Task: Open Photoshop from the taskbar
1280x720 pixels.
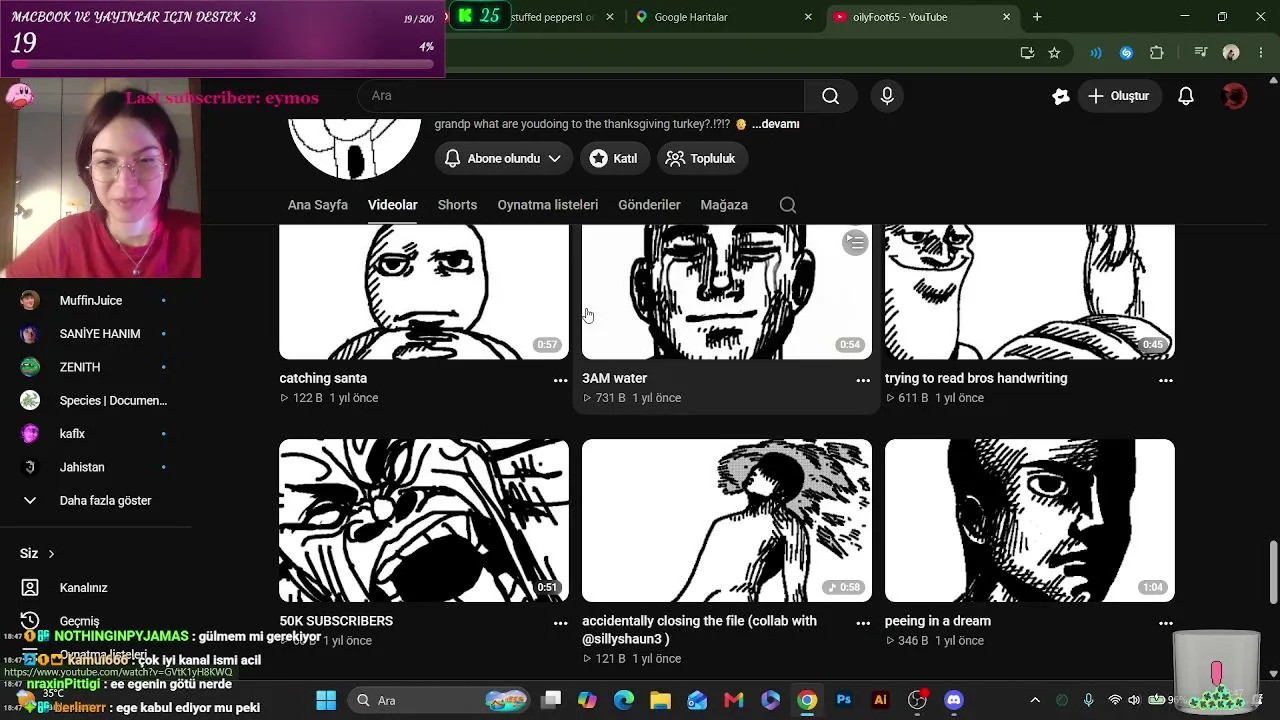Action: 843,700
